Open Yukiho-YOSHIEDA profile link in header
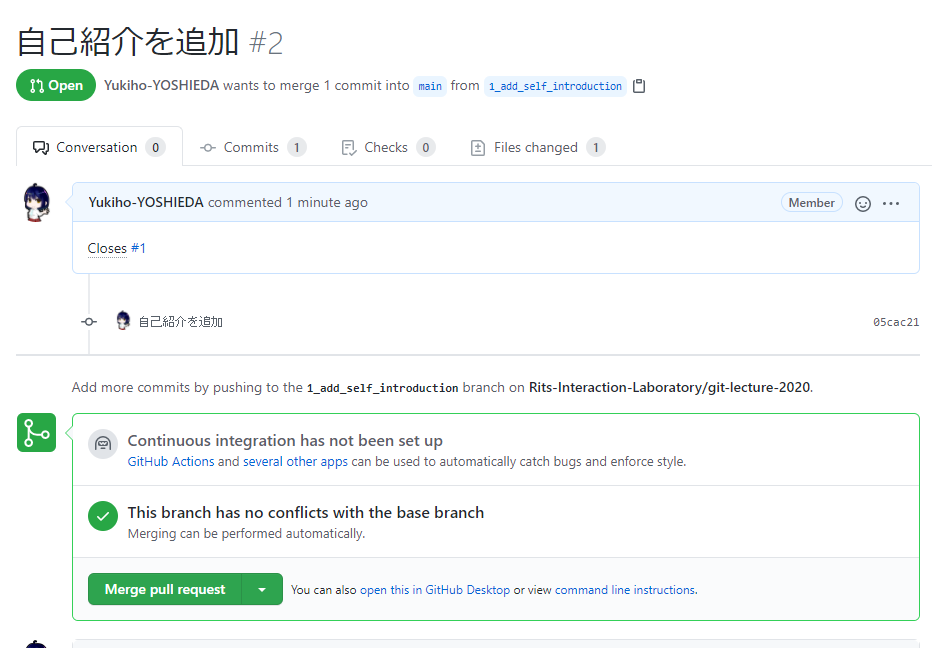932x648 pixels. click(162, 85)
